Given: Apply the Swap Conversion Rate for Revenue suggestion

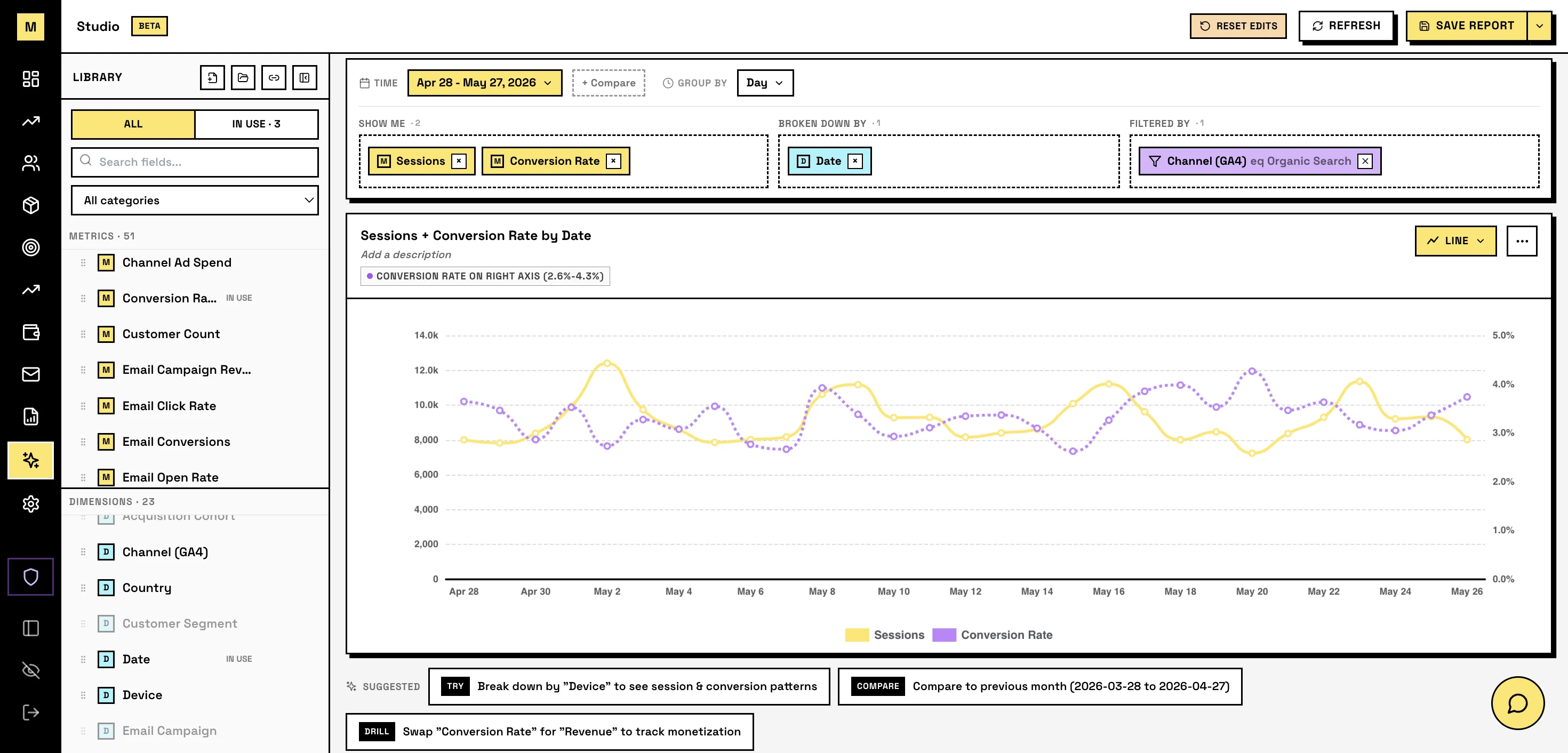Looking at the screenshot, I should (550, 732).
